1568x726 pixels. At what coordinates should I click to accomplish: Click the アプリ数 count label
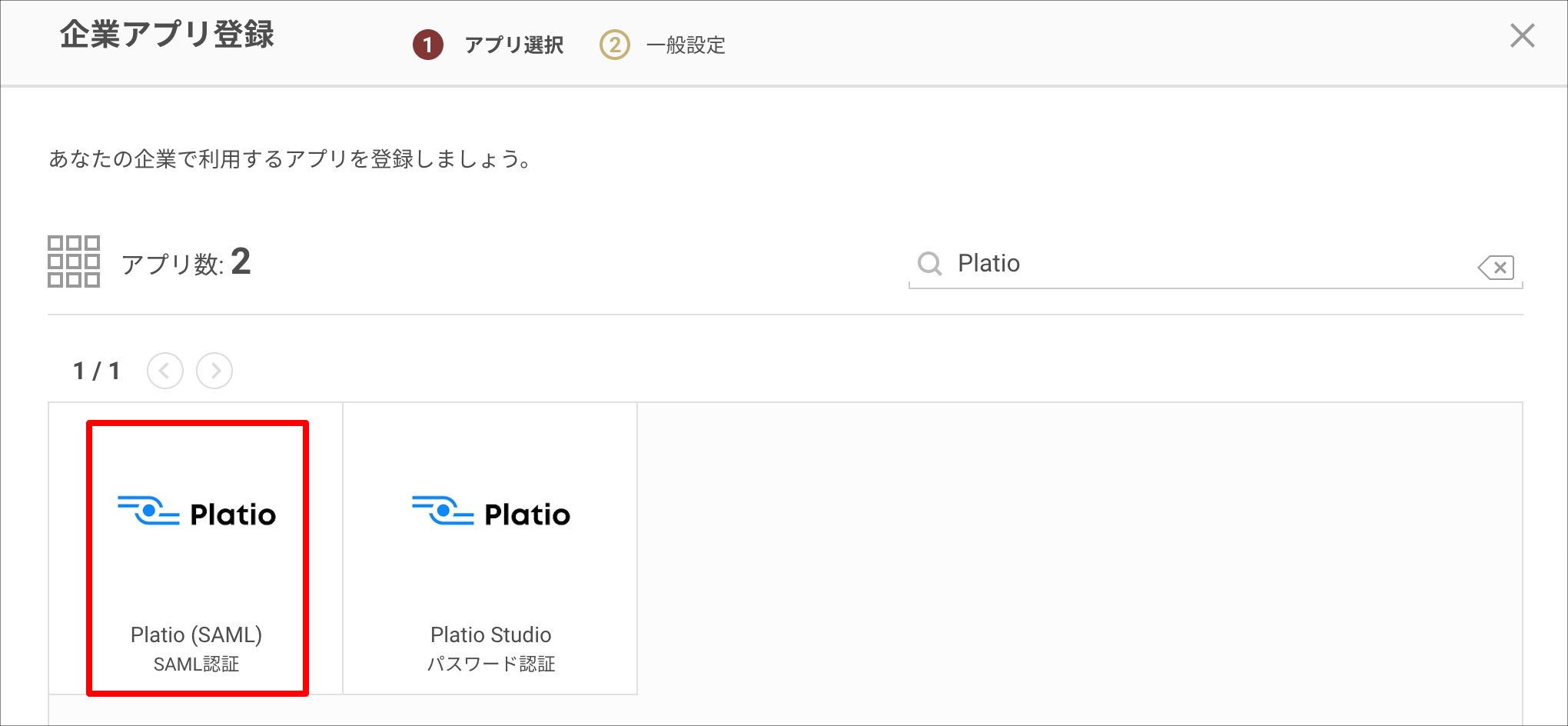pos(186,263)
